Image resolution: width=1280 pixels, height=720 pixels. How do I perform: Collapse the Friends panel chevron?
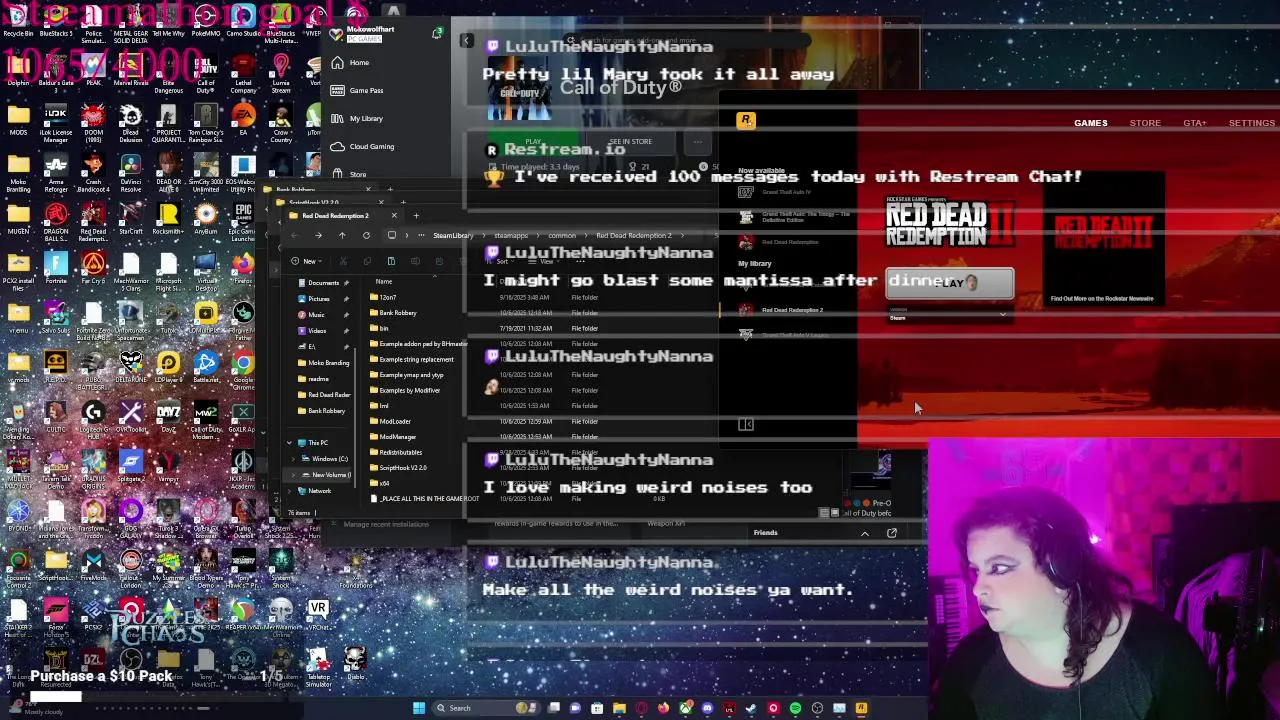point(864,533)
